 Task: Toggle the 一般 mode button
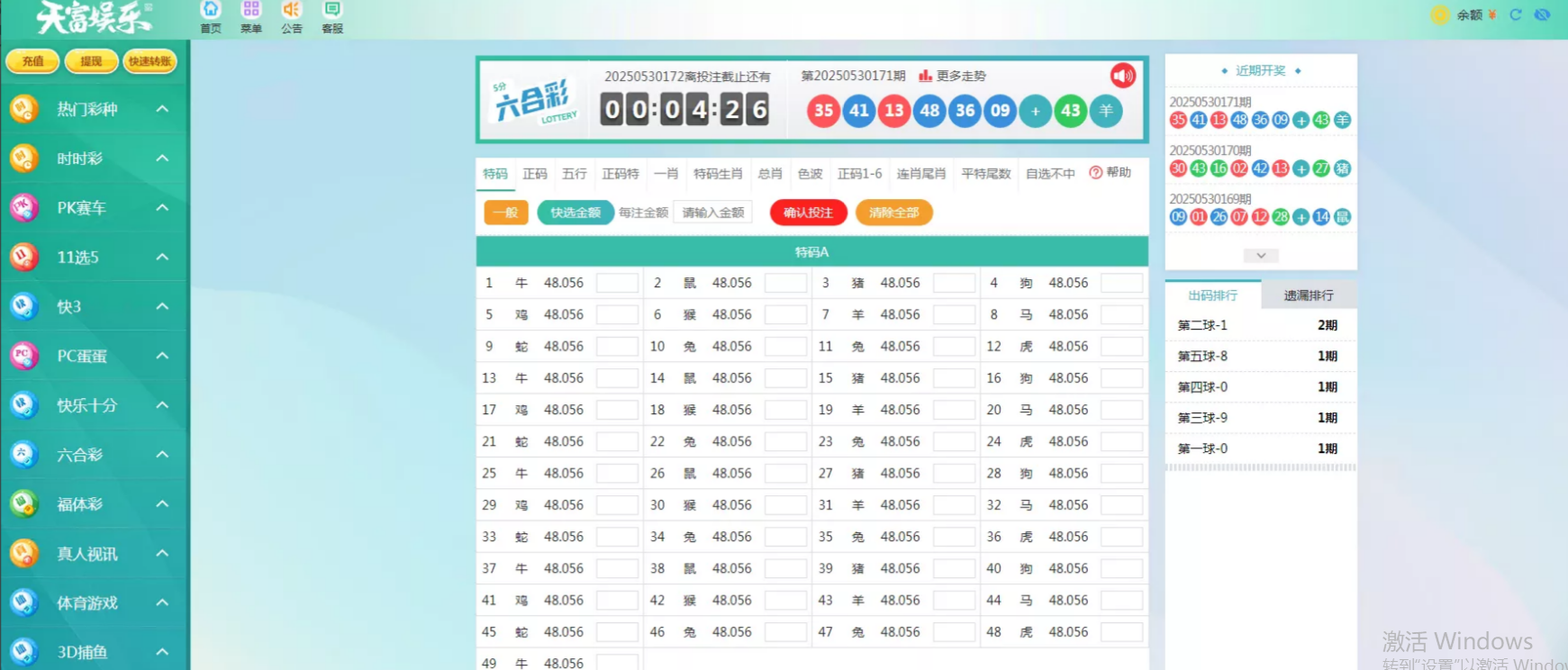click(506, 213)
